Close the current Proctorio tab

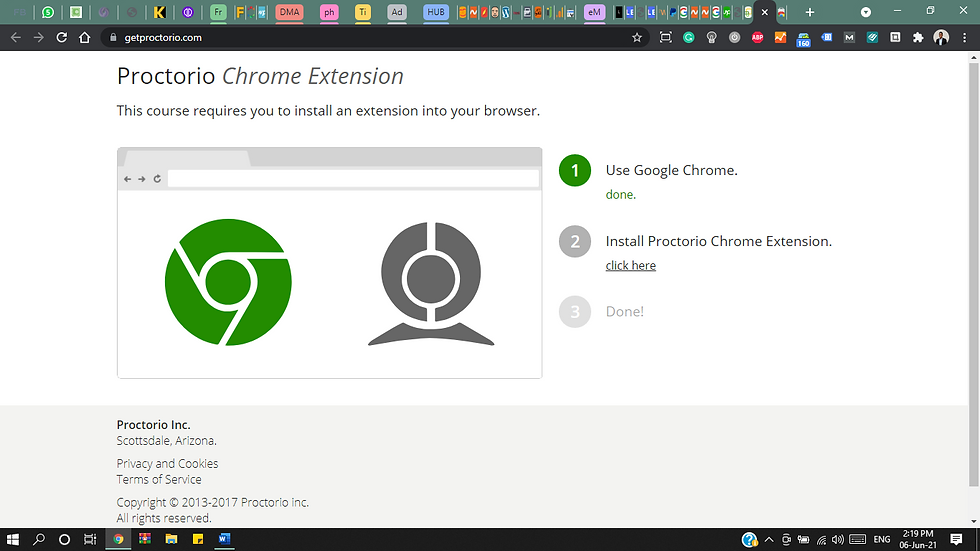click(764, 12)
